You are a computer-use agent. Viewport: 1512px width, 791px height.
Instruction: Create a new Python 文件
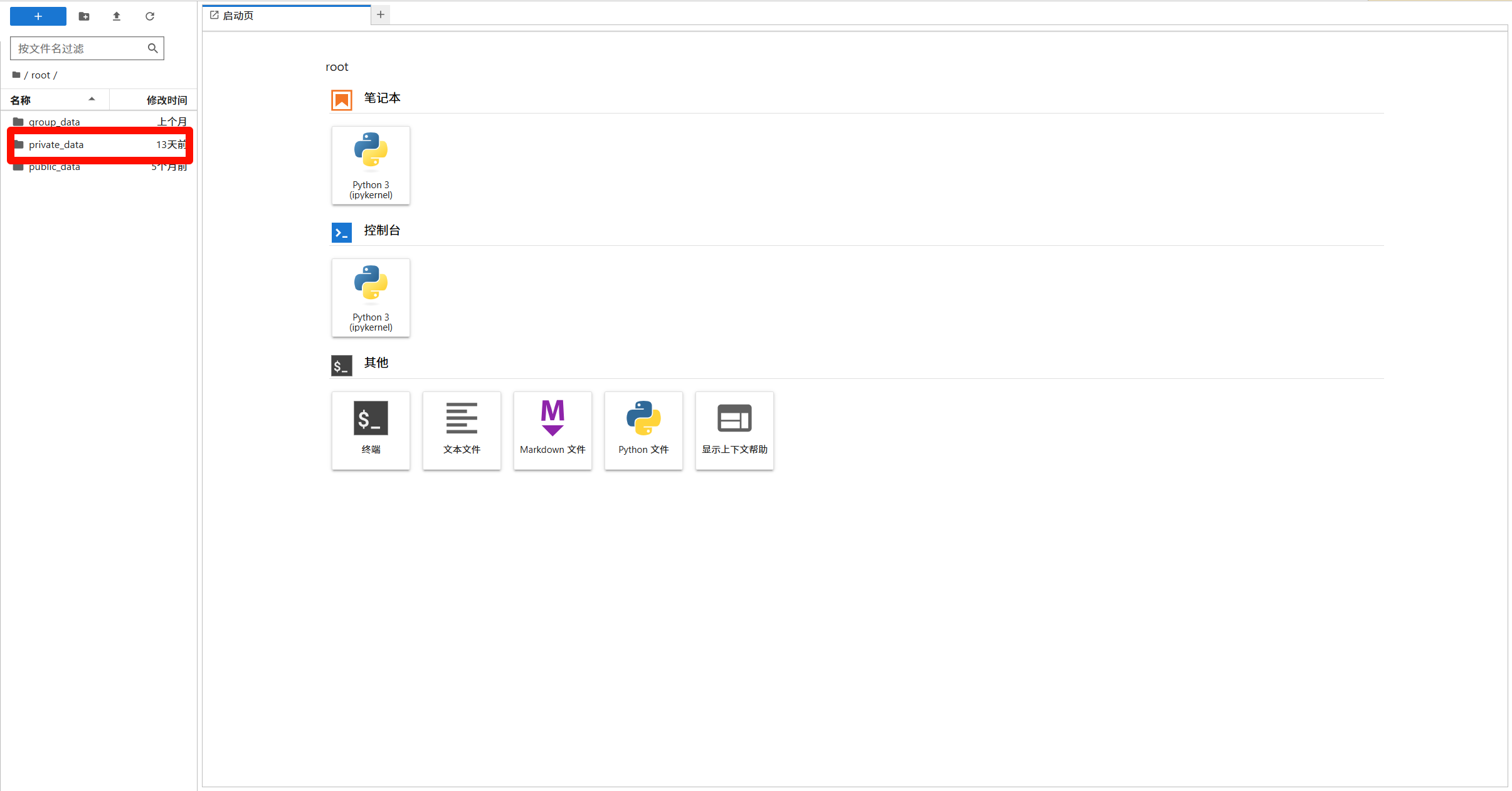tap(643, 430)
